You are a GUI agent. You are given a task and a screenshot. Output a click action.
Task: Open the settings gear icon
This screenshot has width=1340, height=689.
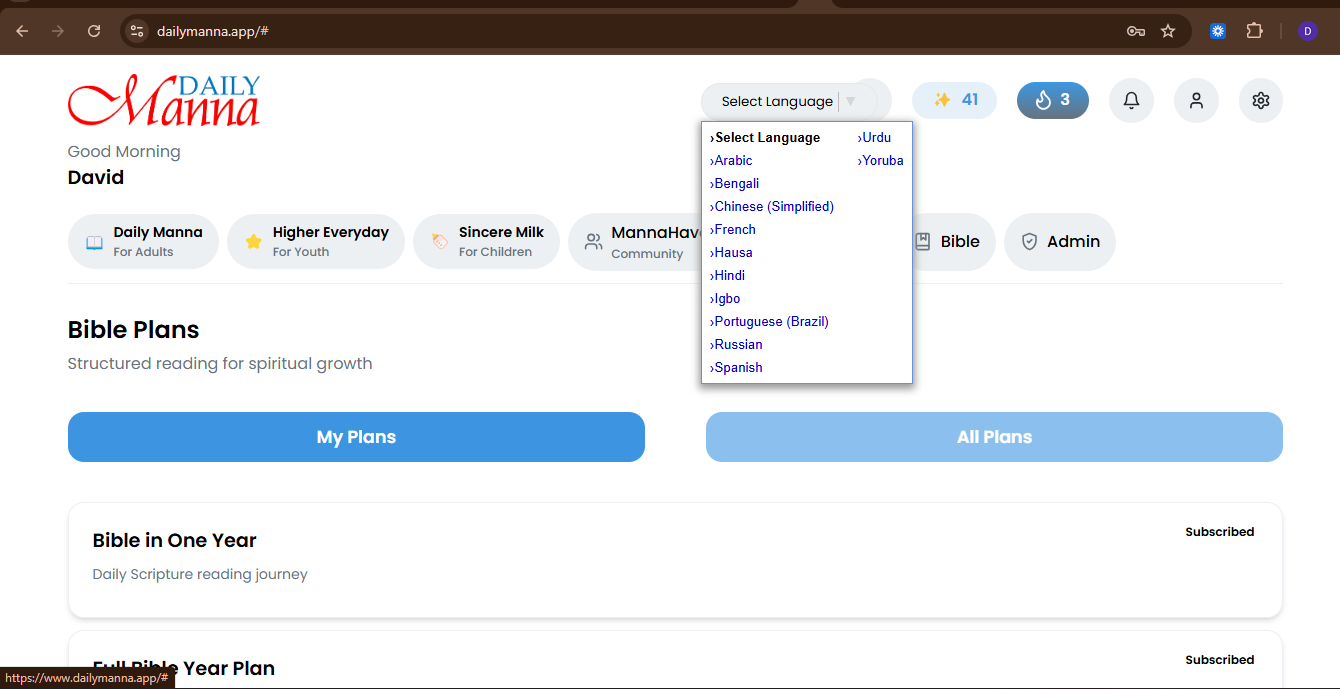(x=1260, y=101)
